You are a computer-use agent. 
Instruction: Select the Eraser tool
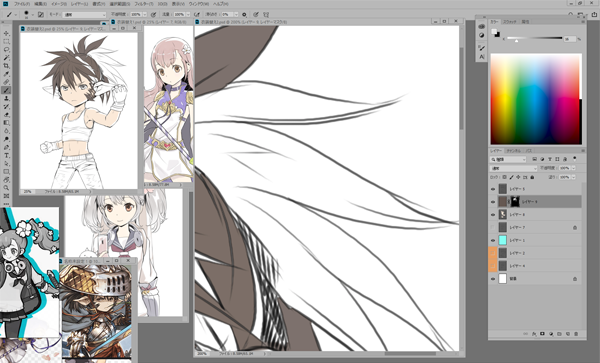[6, 115]
